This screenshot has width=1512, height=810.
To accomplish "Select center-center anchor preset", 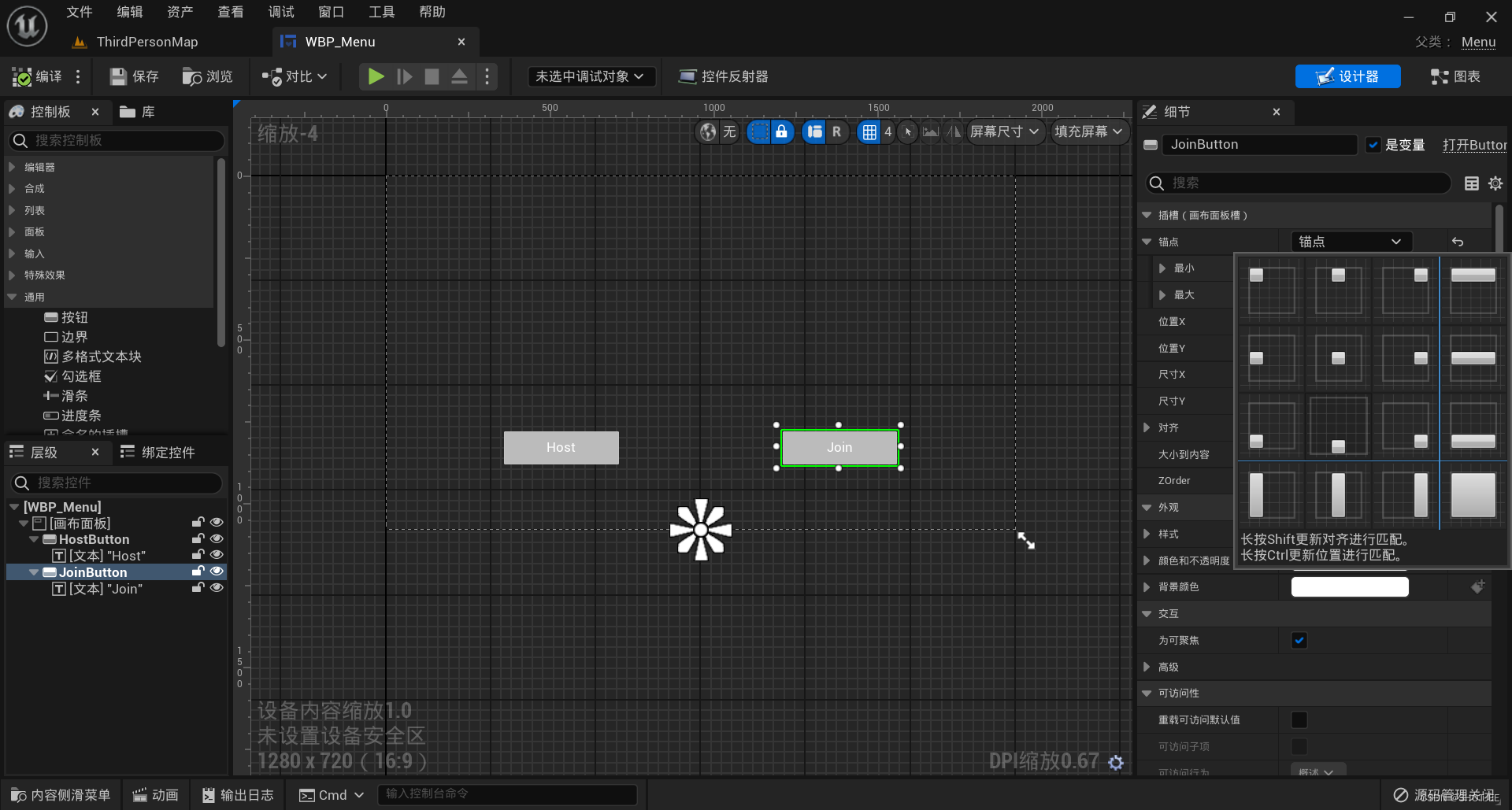I will click(x=1338, y=358).
